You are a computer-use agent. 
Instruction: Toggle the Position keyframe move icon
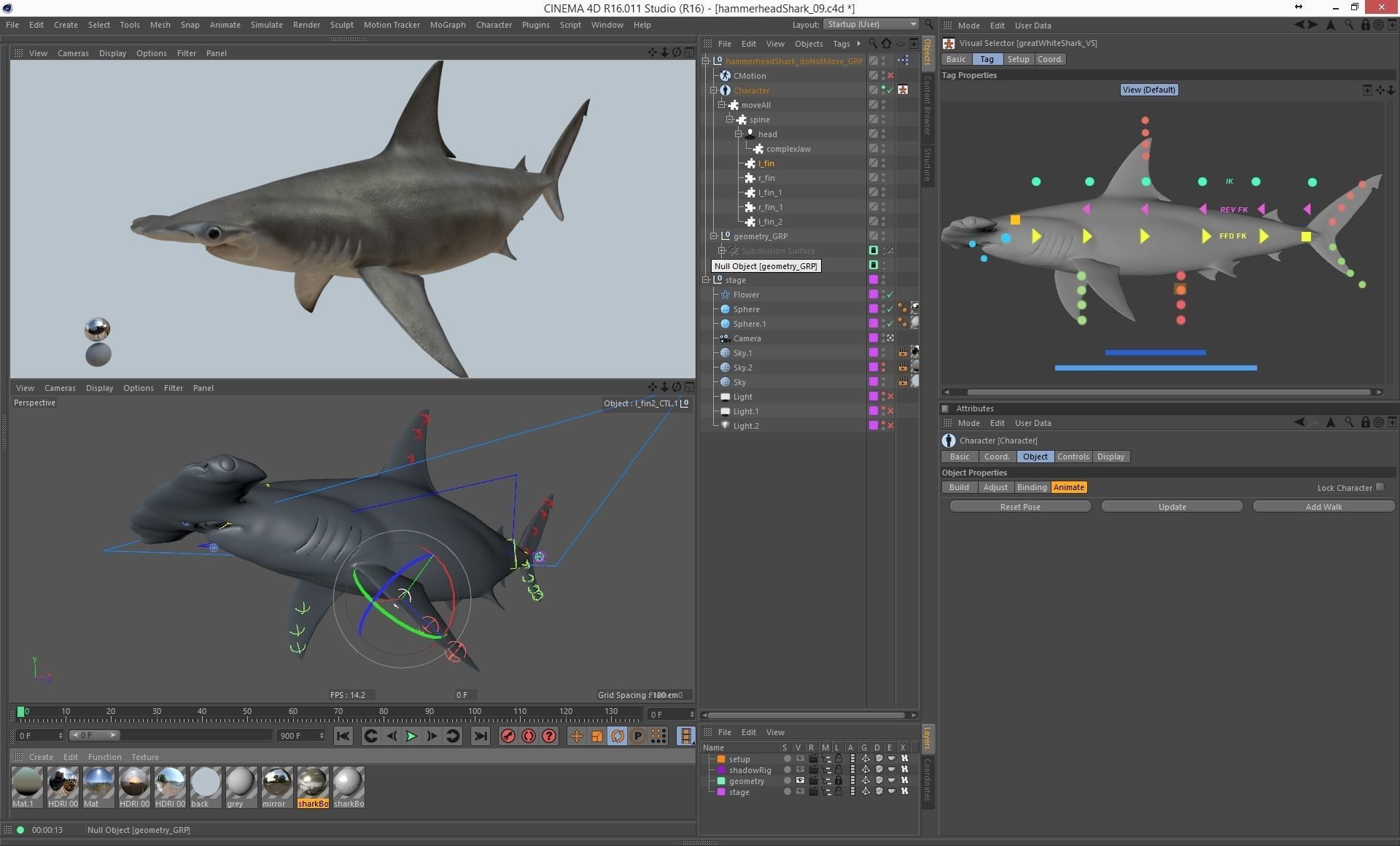(x=576, y=736)
